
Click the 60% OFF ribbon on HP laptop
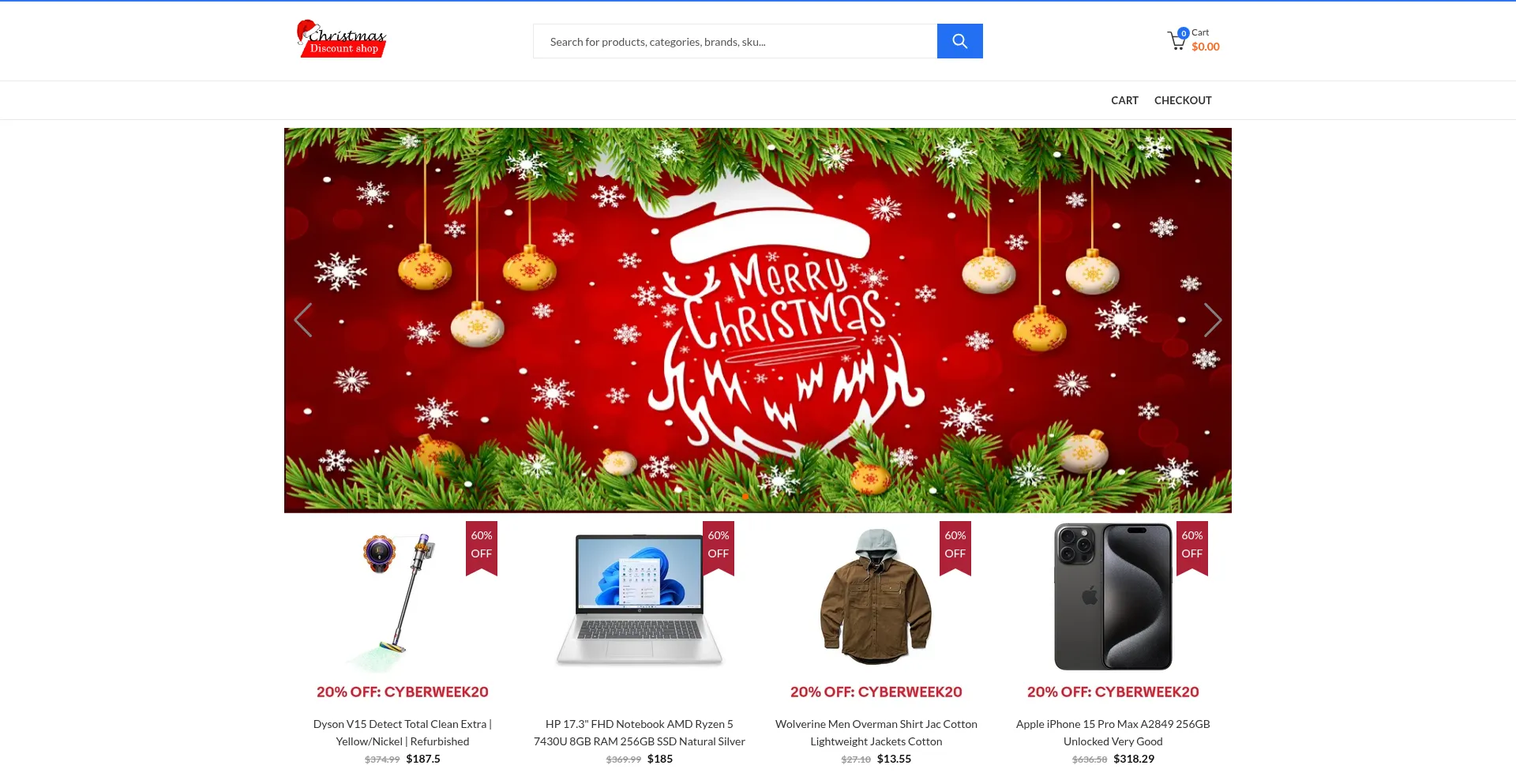click(719, 548)
